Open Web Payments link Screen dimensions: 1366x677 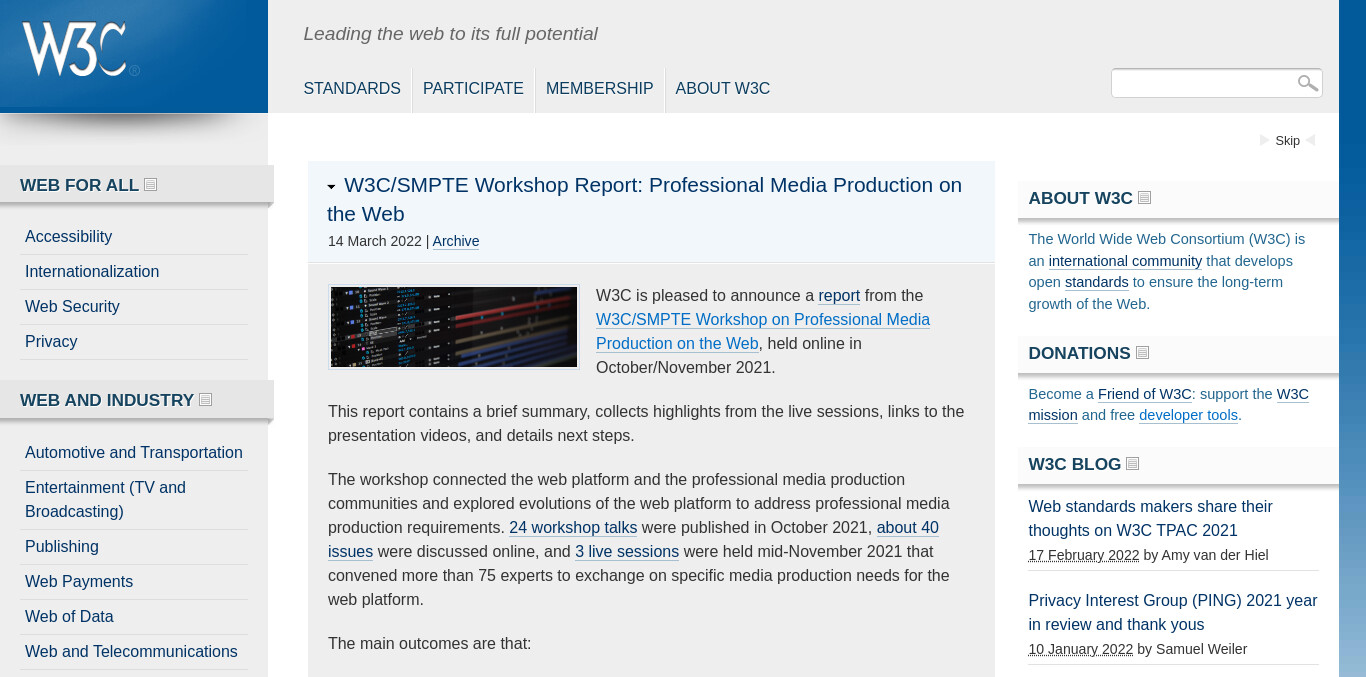[79, 581]
